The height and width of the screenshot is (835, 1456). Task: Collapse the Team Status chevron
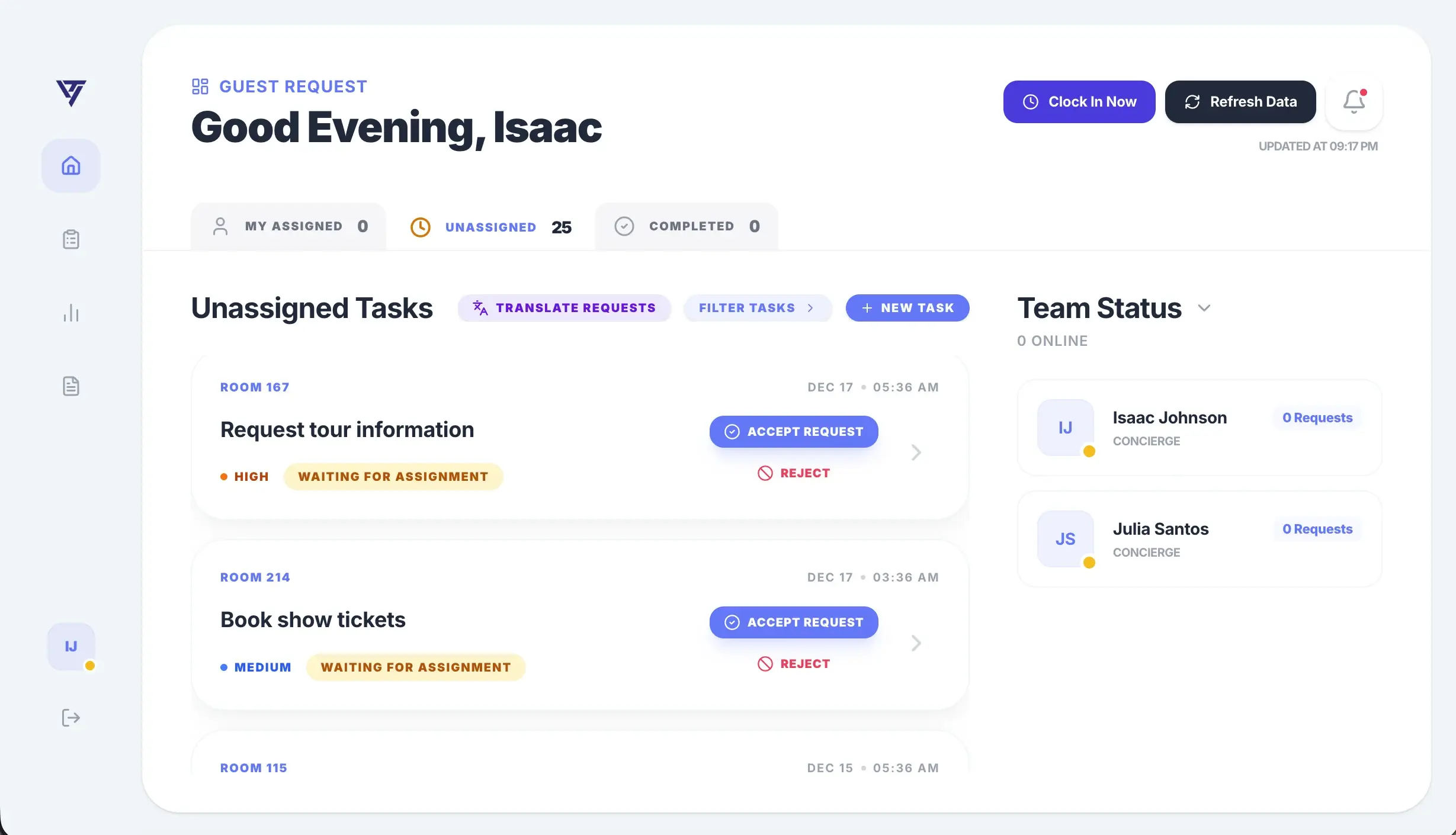tap(1204, 308)
